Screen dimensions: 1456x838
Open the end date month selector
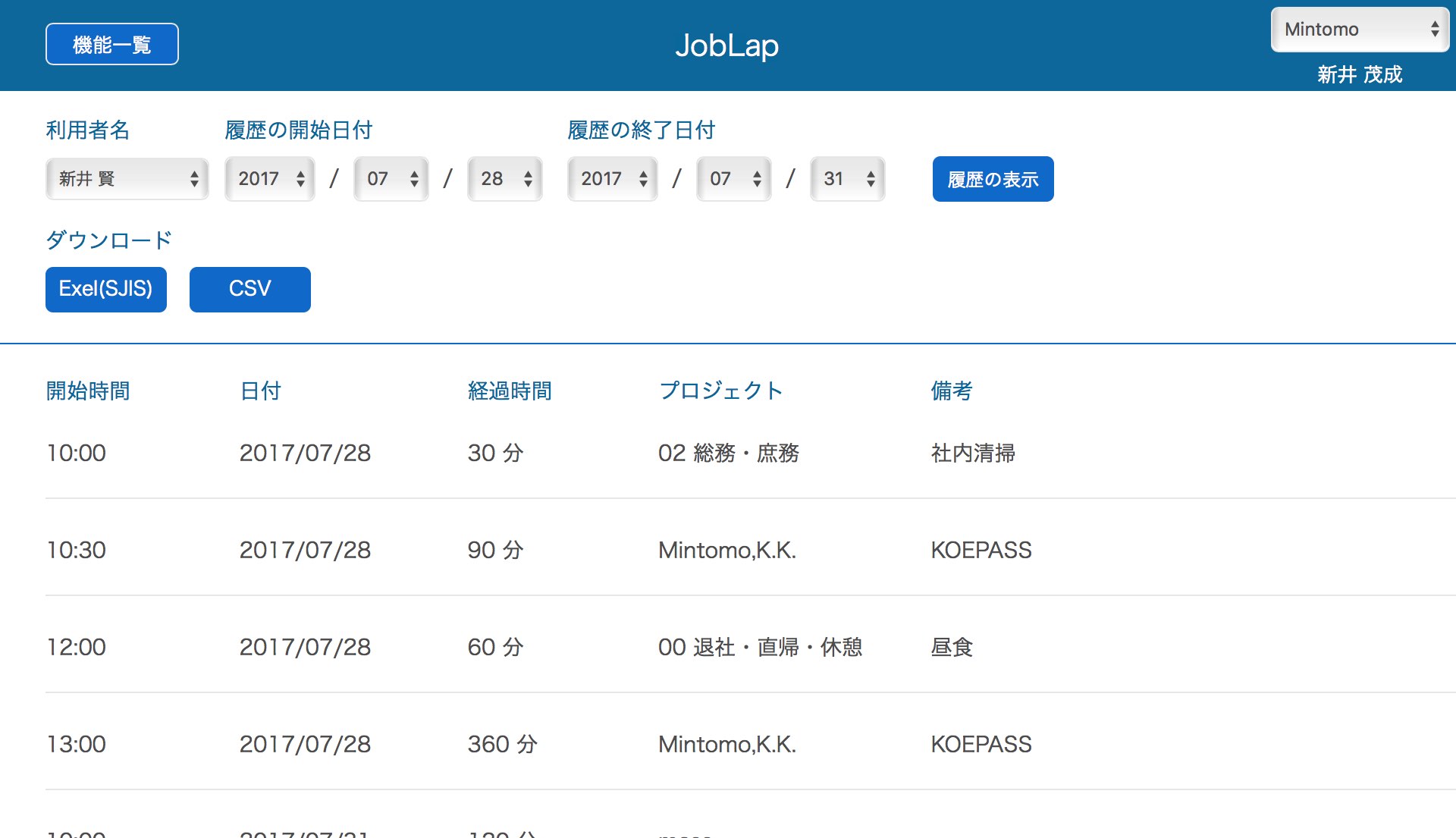pos(733,179)
